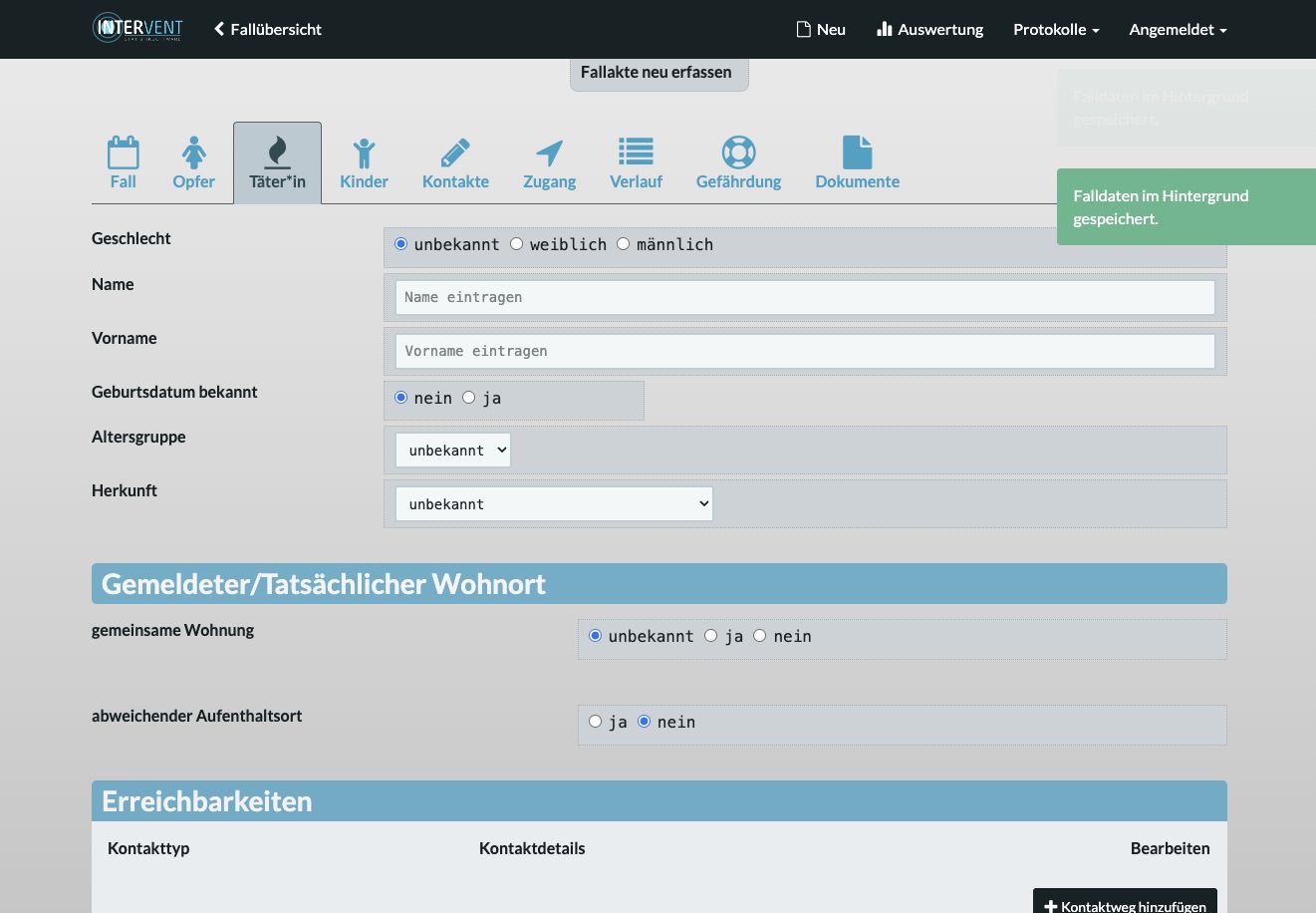Screen dimensions: 1316x913
Task: Click the Neu document icon
Action: (x=803, y=29)
